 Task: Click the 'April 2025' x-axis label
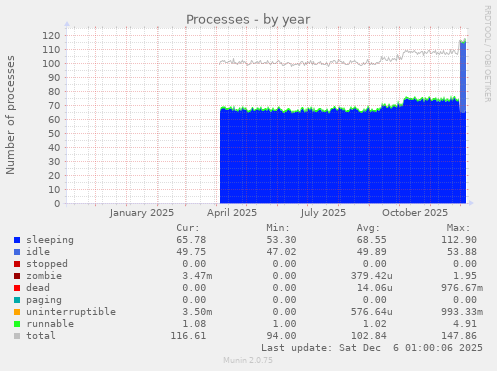pyautogui.click(x=232, y=213)
